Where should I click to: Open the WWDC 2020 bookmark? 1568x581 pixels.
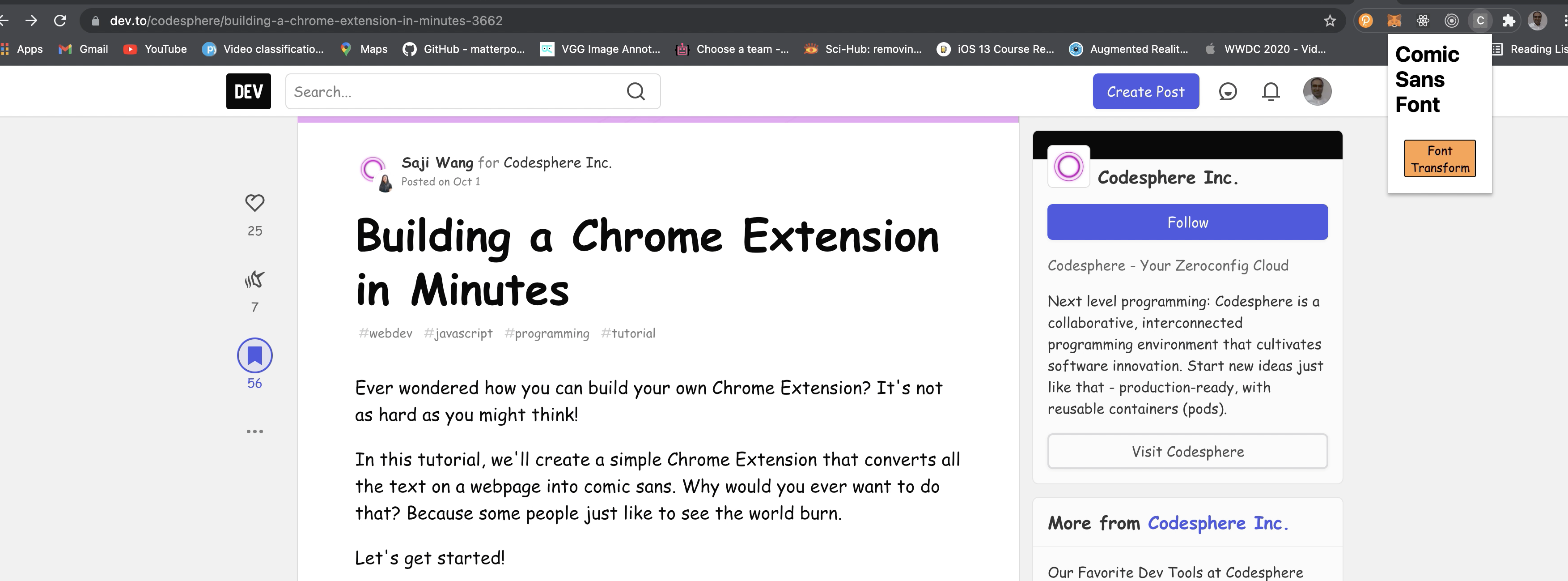click(1265, 49)
